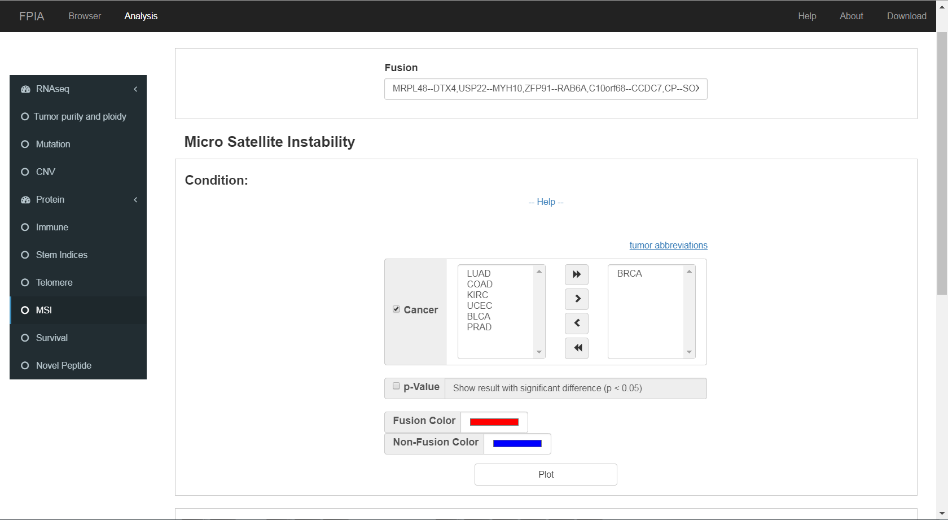
Task: Select LUAD in available cancer list
Action: click(x=478, y=274)
